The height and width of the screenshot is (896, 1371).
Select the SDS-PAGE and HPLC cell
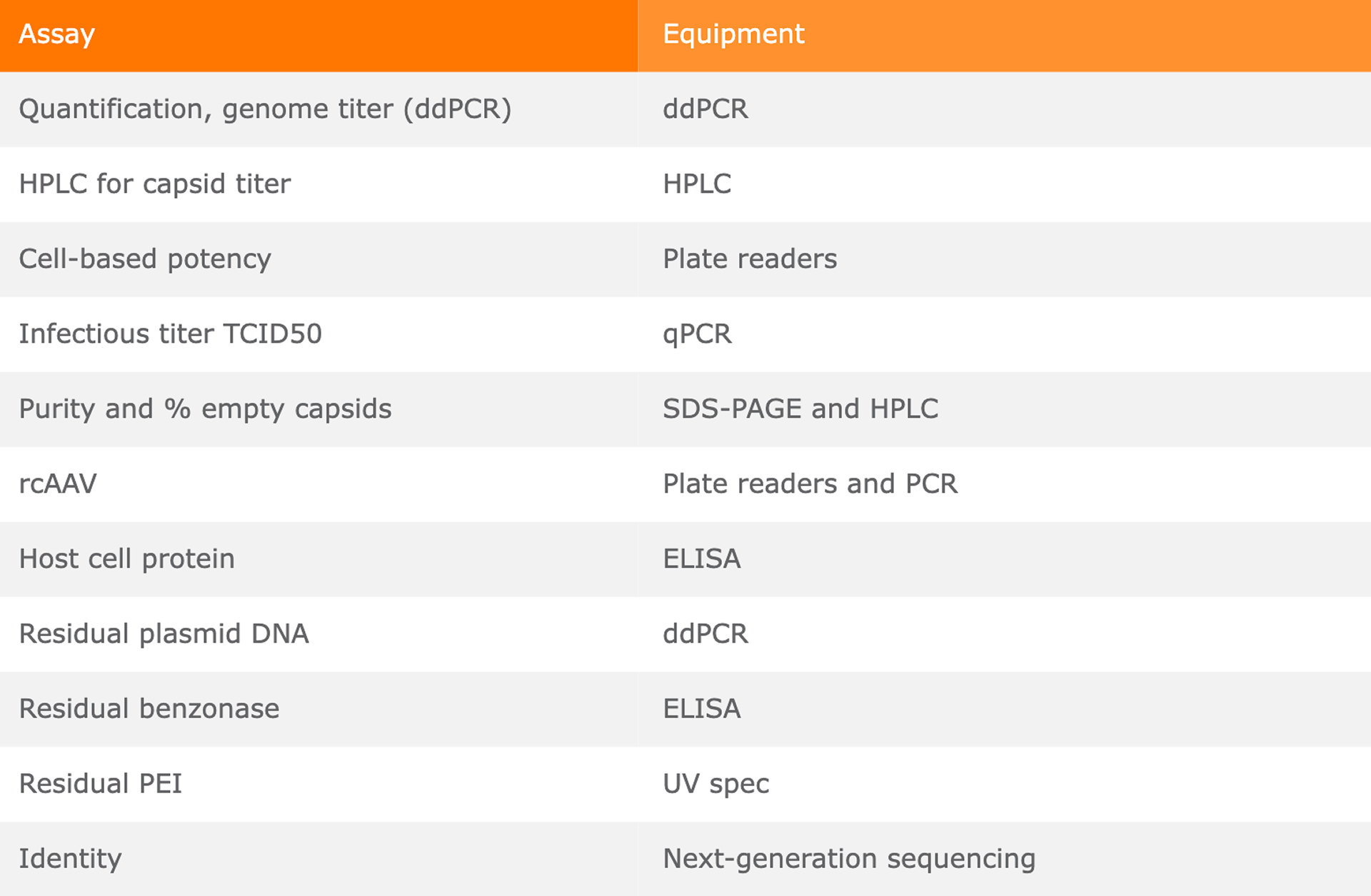point(1004,409)
